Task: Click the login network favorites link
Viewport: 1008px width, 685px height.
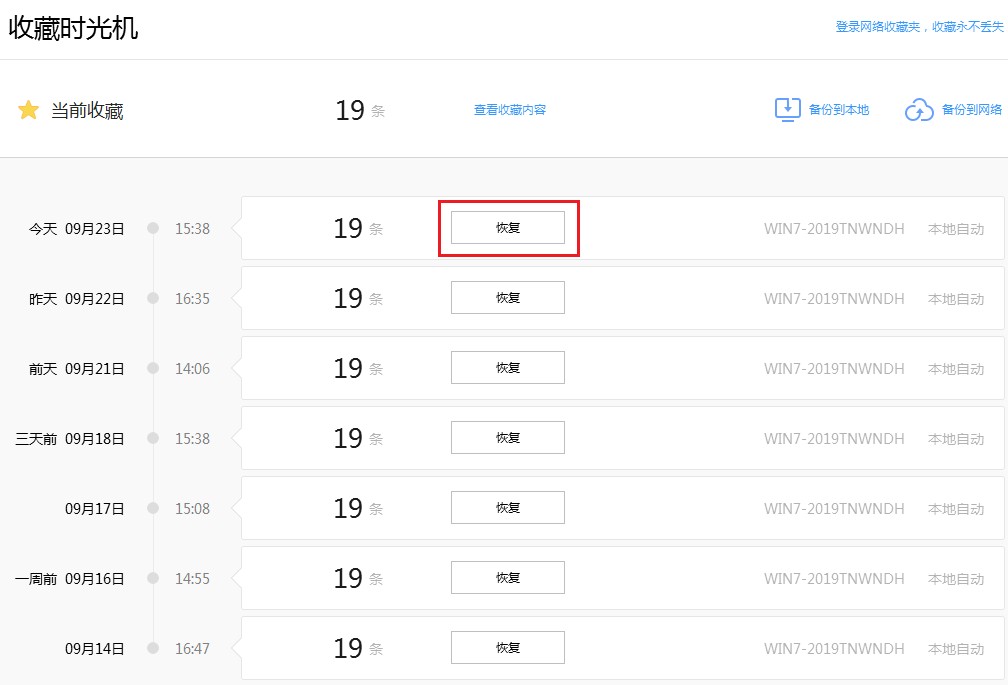Action: [918, 27]
